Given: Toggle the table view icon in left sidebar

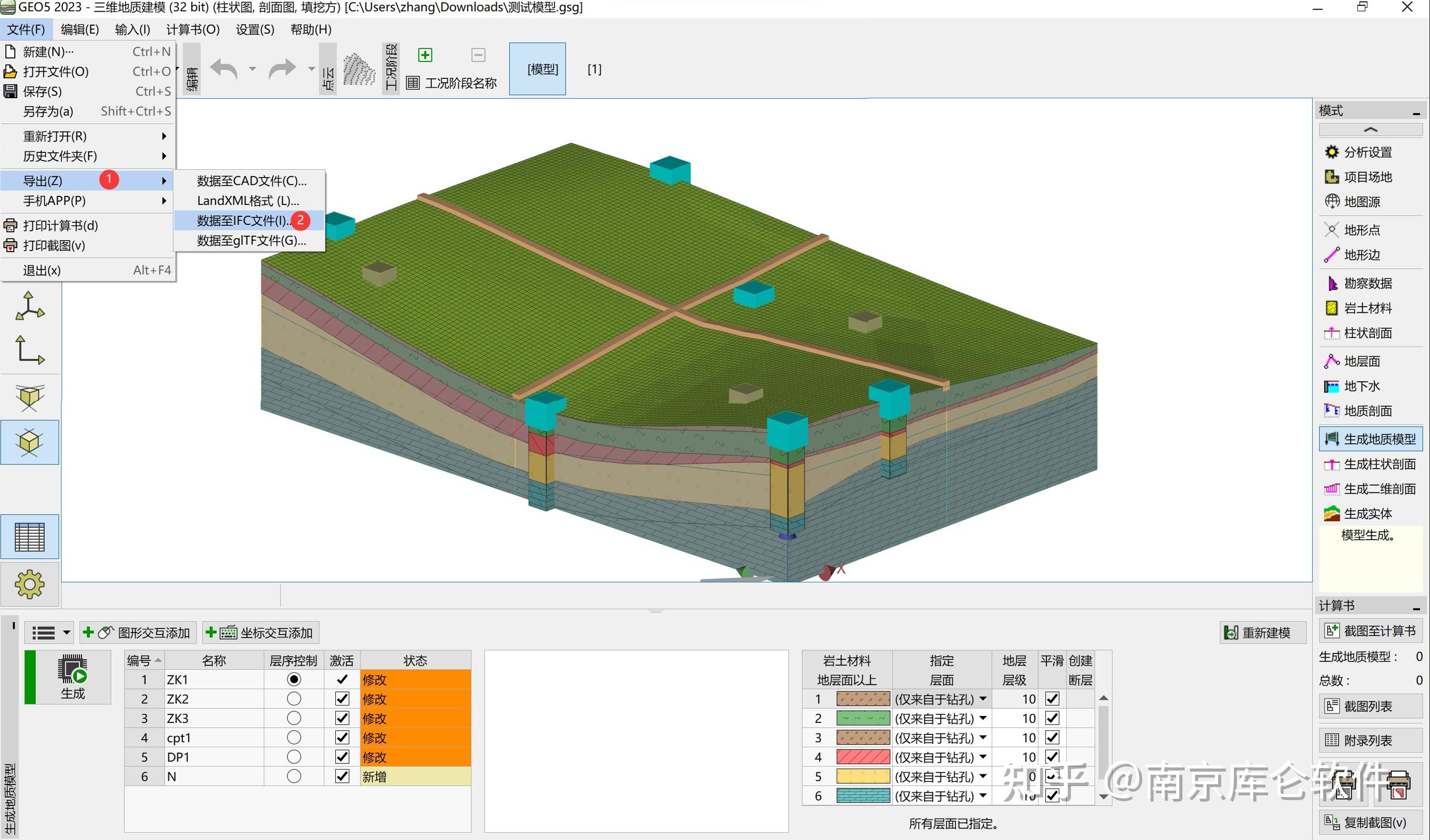Looking at the screenshot, I should (29, 536).
